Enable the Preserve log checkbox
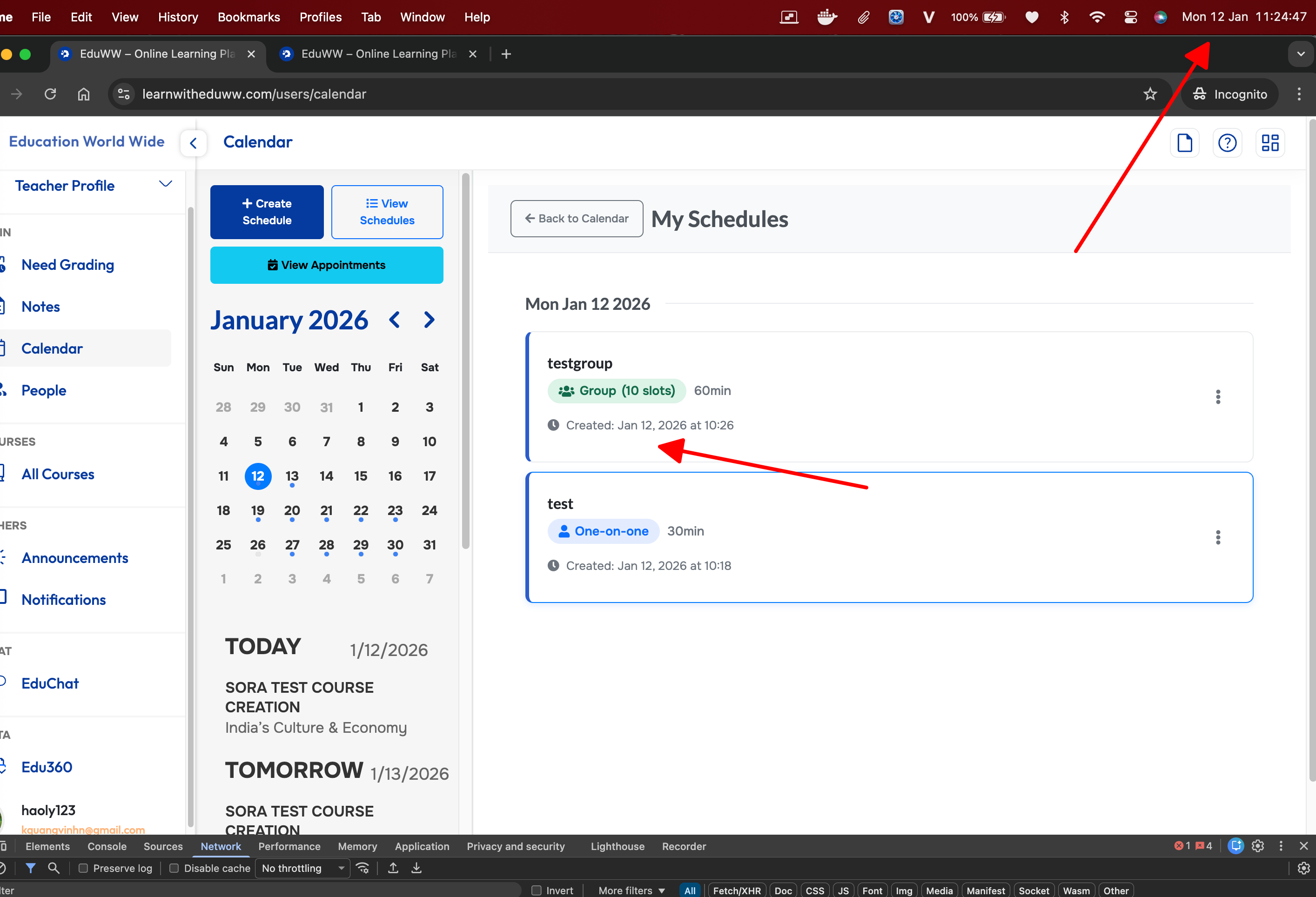This screenshot has width=1316, height=897. click(83, 868)
